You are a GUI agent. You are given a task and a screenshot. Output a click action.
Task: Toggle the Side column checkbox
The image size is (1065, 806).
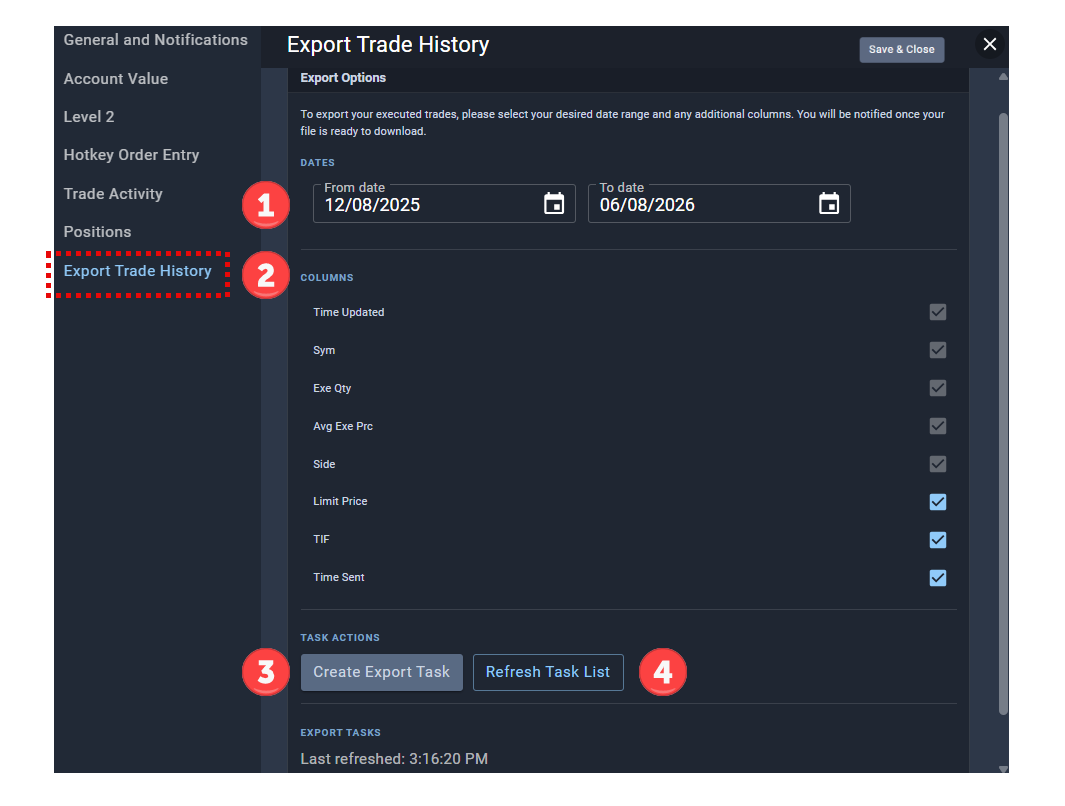click(937, 464)
